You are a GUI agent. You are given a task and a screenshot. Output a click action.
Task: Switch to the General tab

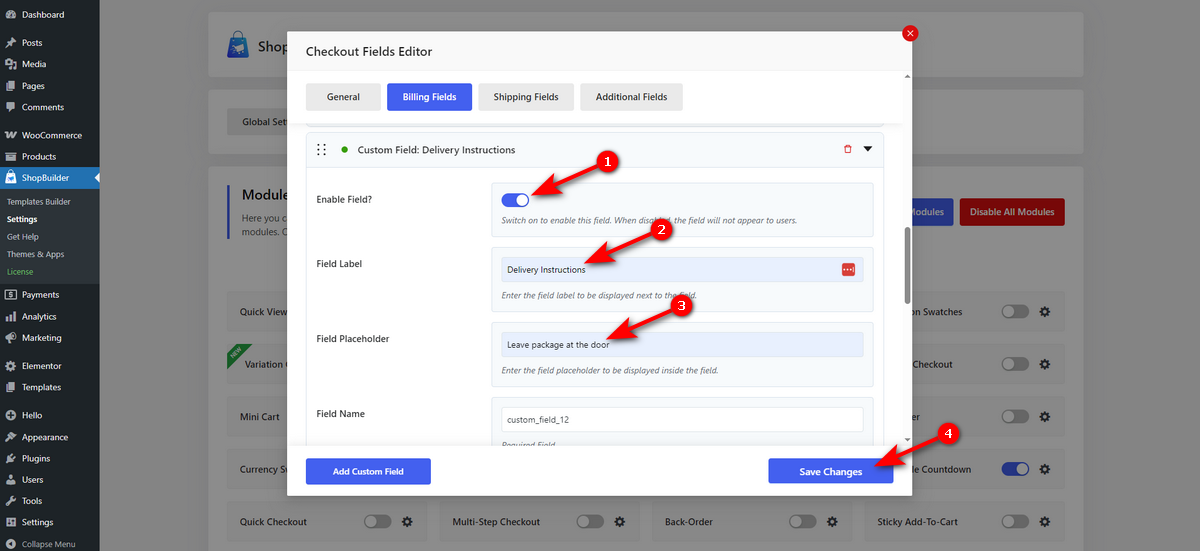(343, 97)
